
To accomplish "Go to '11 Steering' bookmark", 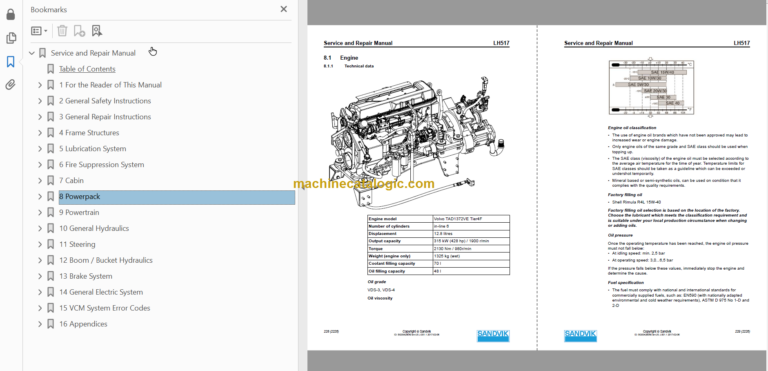I will [x=77, y=244].
